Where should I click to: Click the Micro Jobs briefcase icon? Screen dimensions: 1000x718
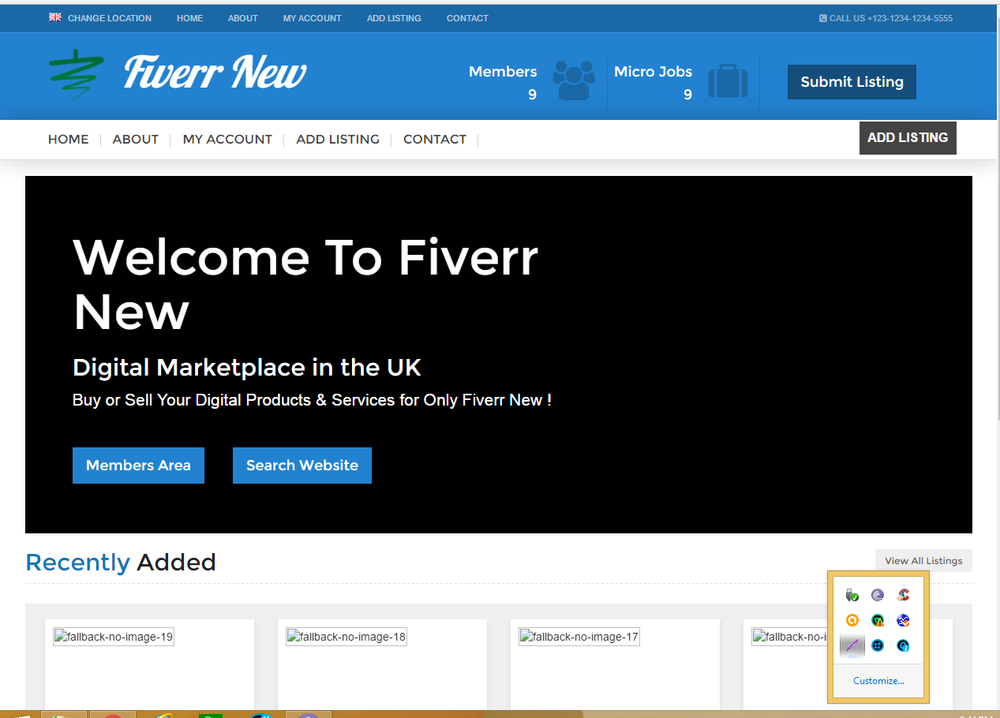[x=728, y=81]
